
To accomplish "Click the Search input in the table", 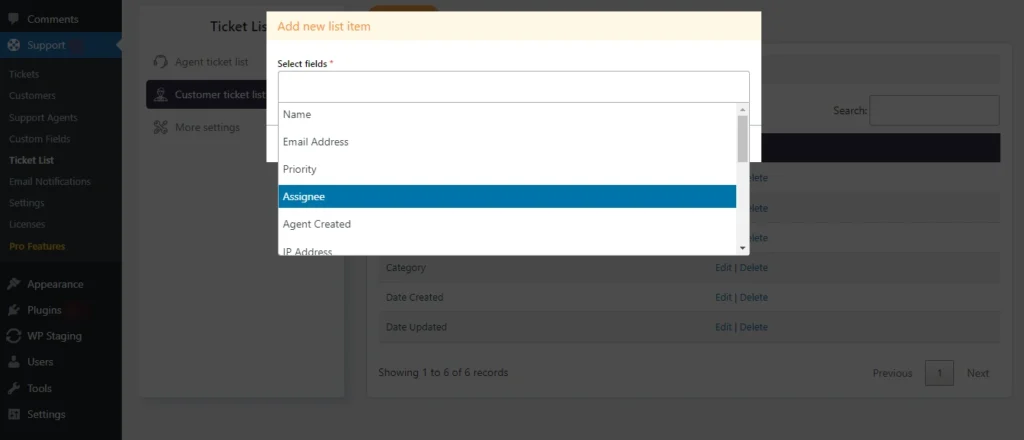I will click(934, 110).
